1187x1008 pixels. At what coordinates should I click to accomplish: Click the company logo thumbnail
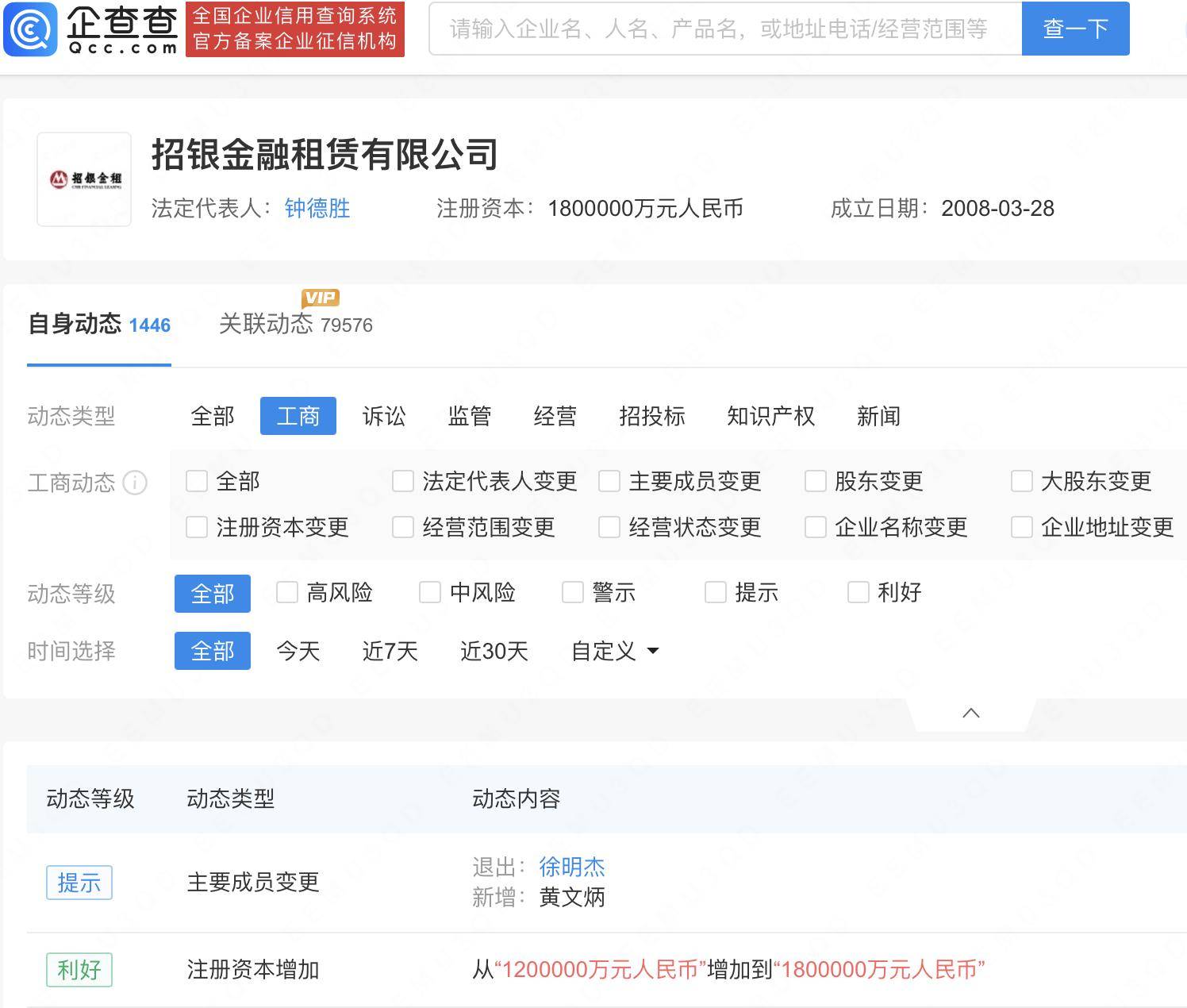84,179
